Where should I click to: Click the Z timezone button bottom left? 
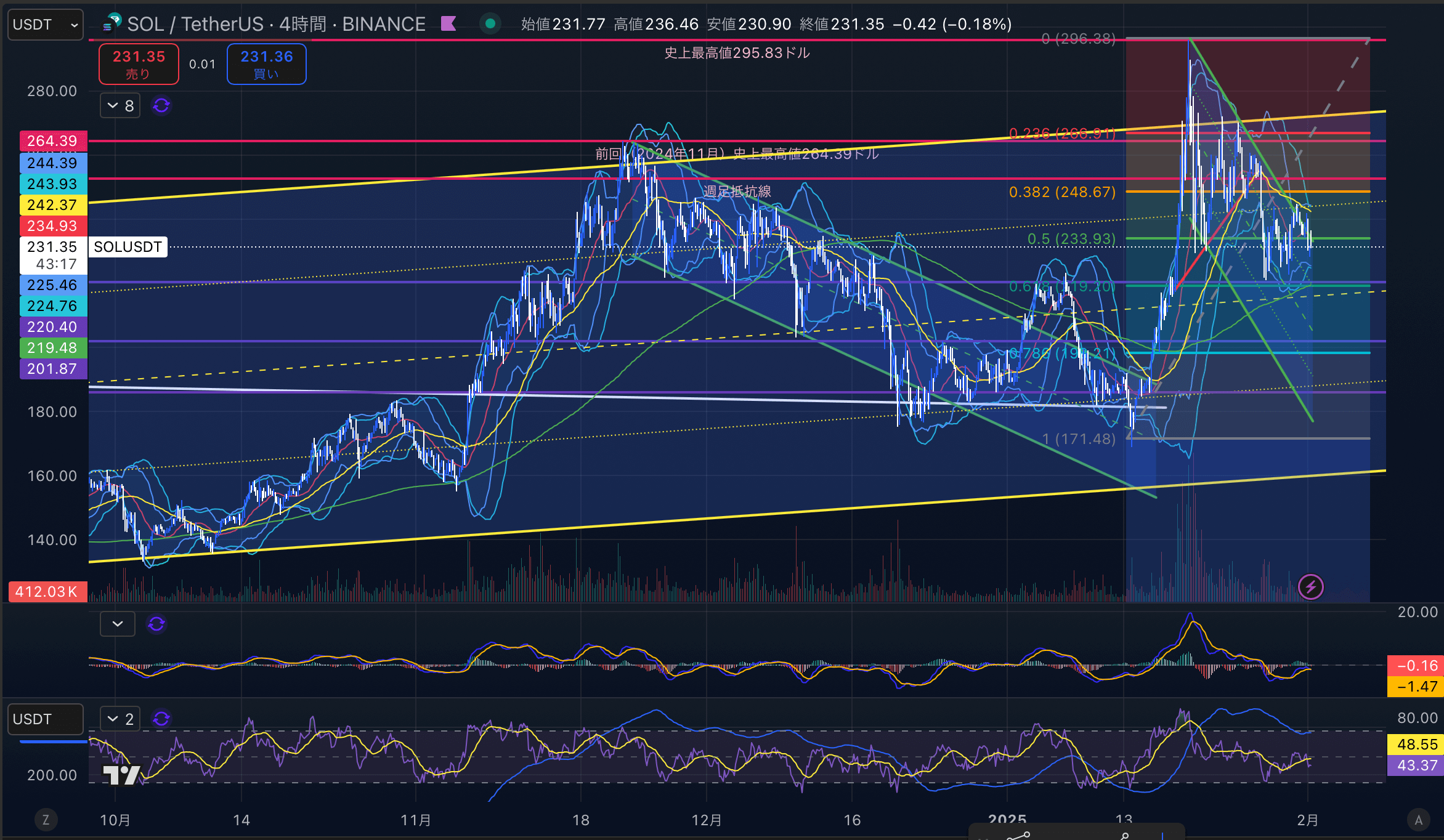point(46,820)
